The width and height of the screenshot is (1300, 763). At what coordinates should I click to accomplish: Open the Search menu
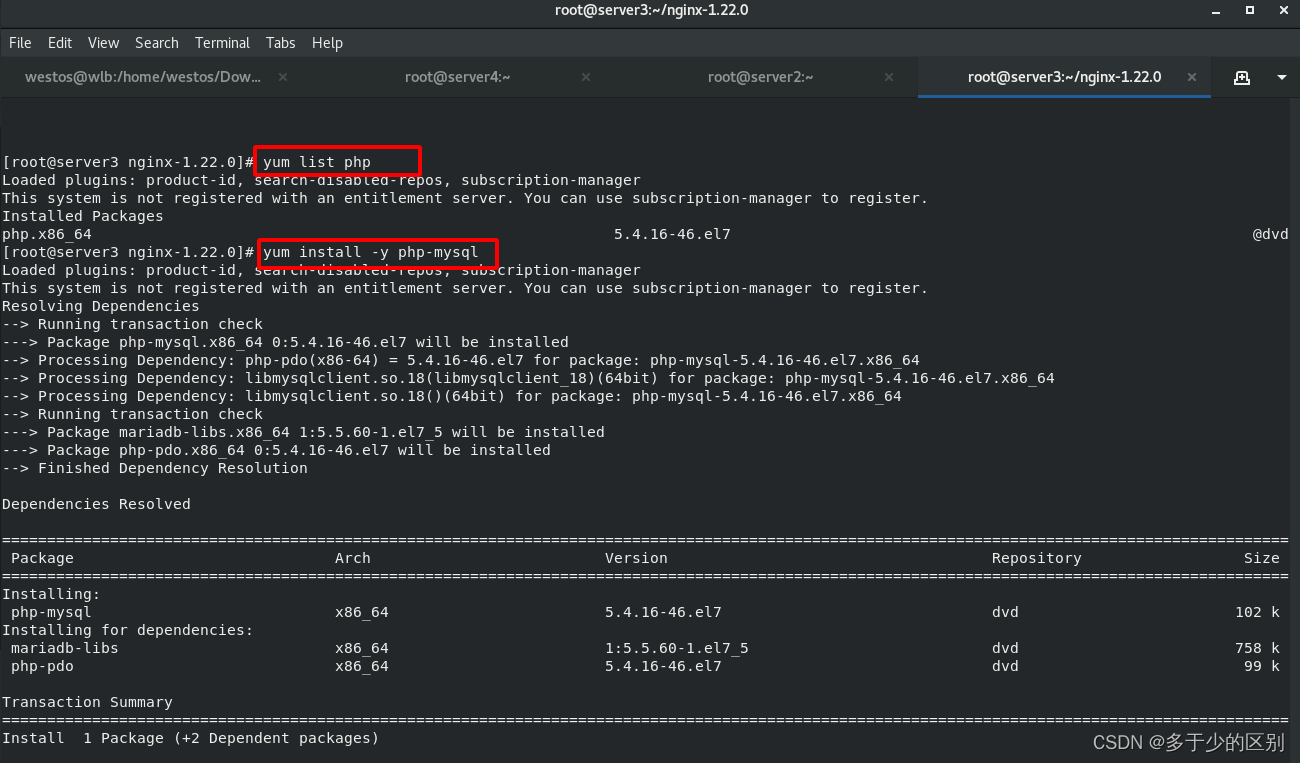pyautogui.click(x=157, y=43)
